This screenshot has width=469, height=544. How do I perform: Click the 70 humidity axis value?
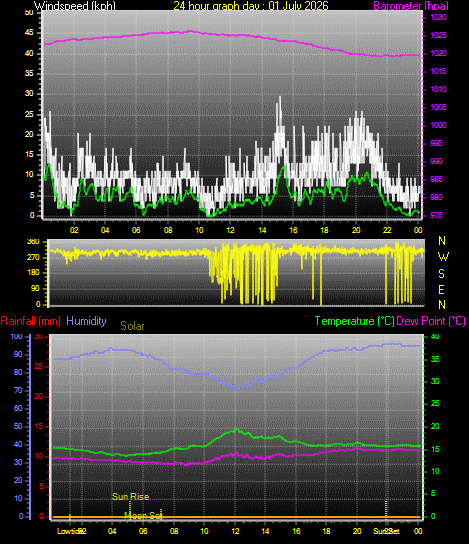[x=18, y=390]
